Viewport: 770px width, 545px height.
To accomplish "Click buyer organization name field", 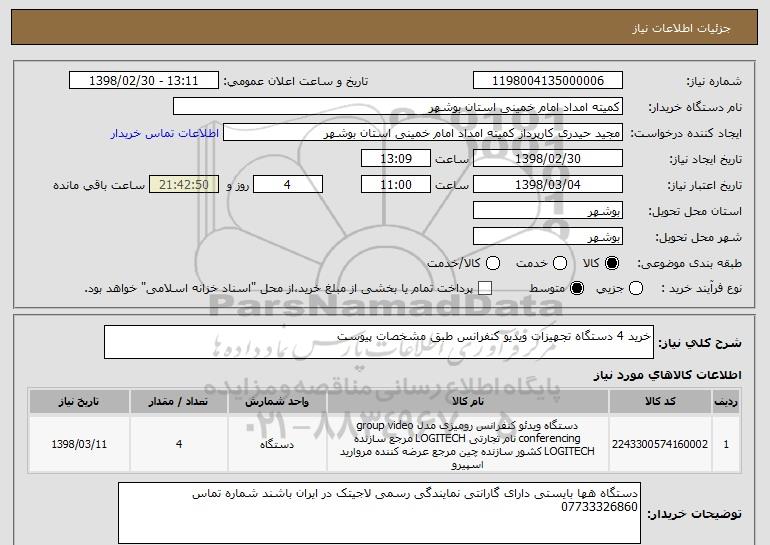I will click(x=398, y=107).
